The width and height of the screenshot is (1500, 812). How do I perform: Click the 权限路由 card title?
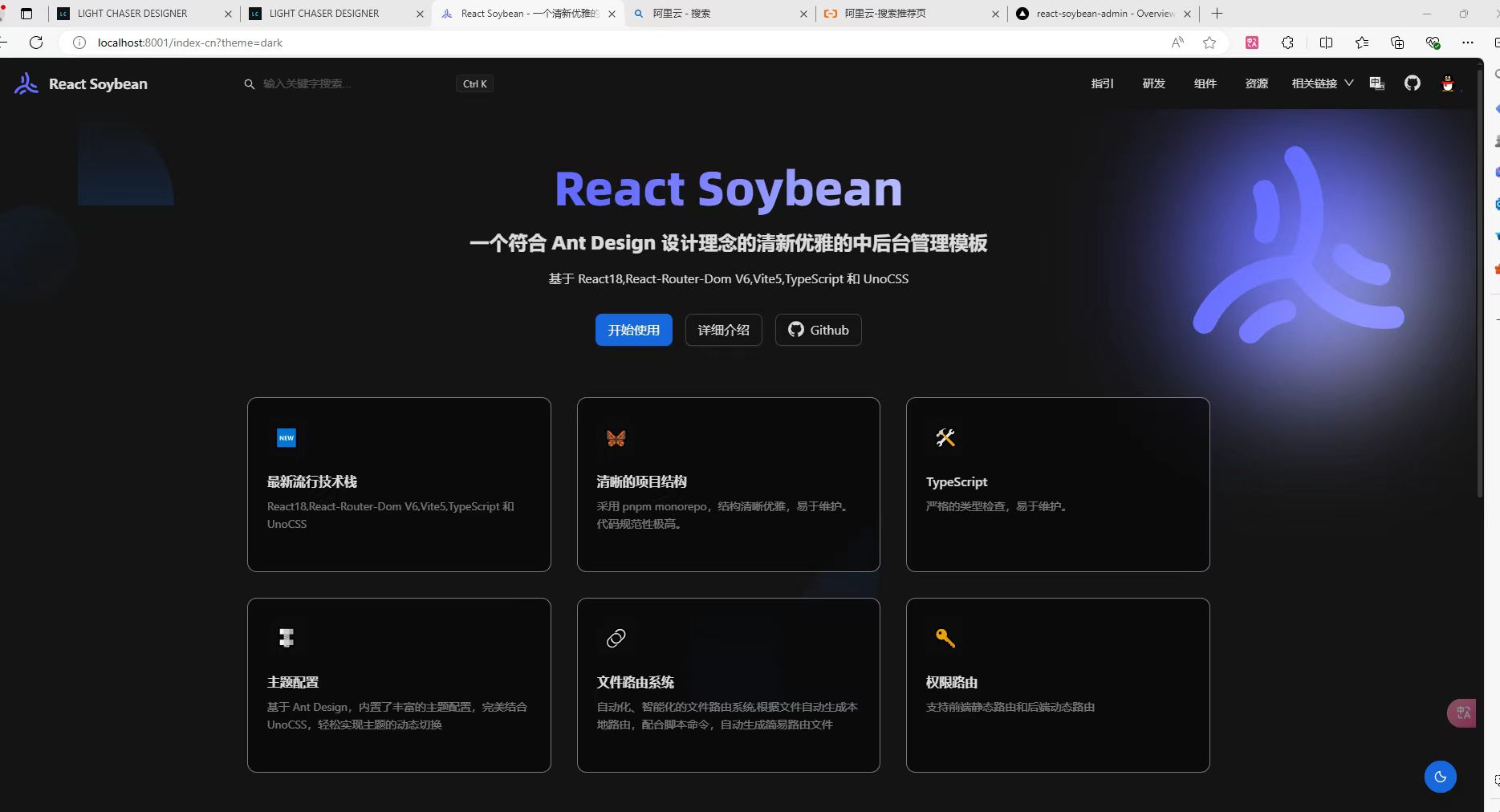coord(951,682)
